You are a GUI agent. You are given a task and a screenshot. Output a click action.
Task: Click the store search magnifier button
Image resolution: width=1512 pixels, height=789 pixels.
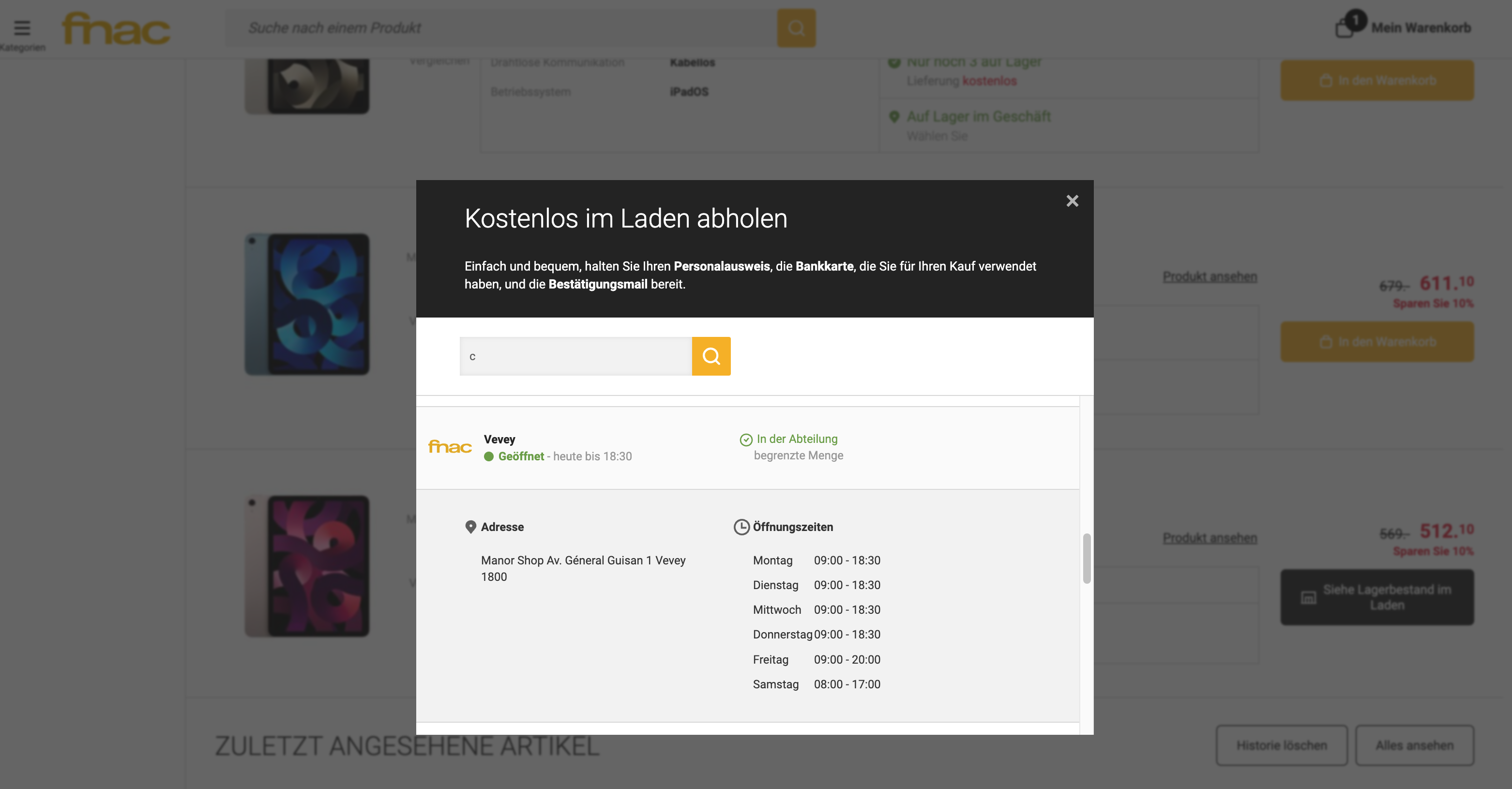[x=711, y=356]
